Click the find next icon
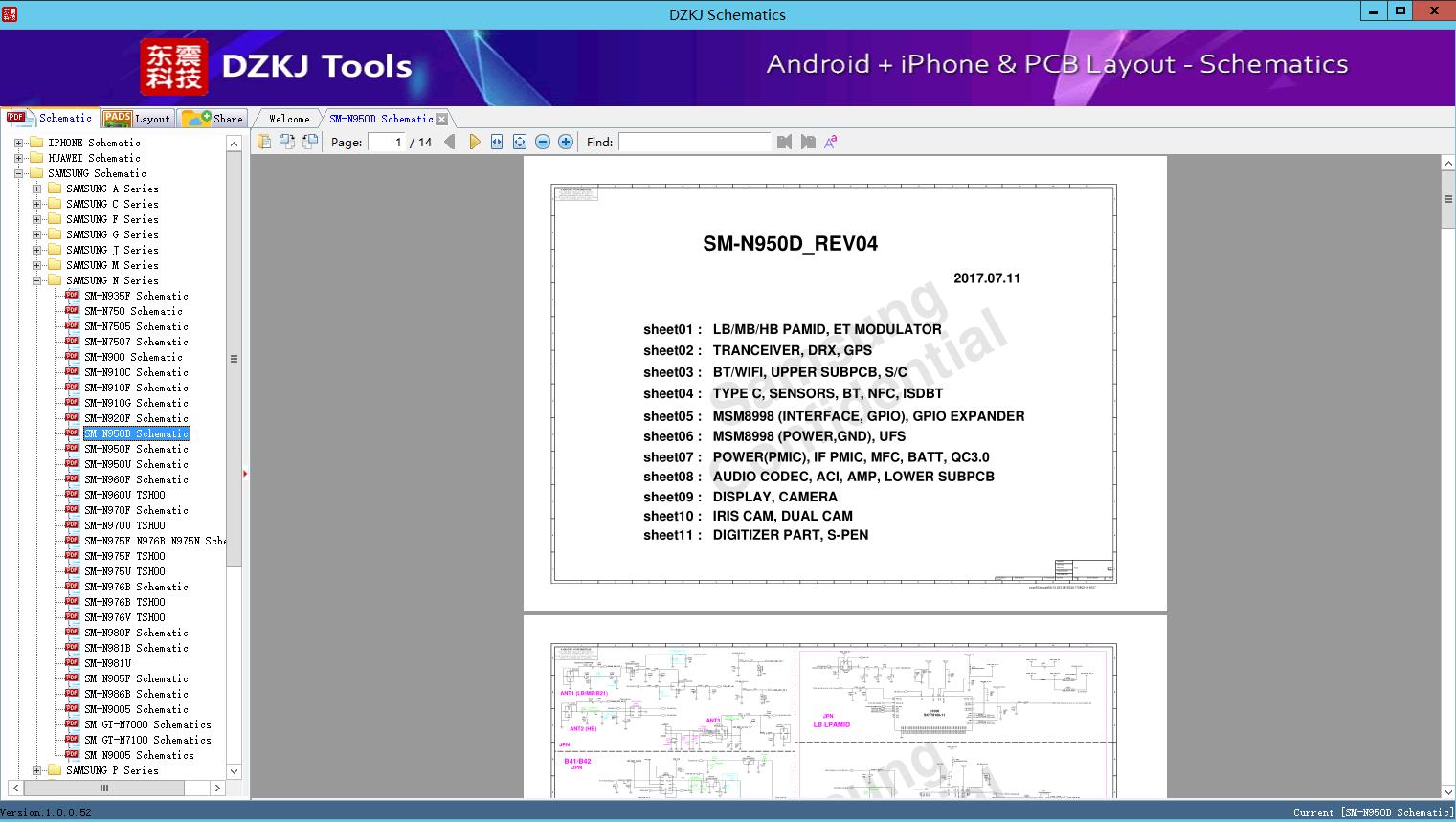Image resolution: width=1456 pixels, height=822 pixels. pyautogui.click(x=808, y=142)
